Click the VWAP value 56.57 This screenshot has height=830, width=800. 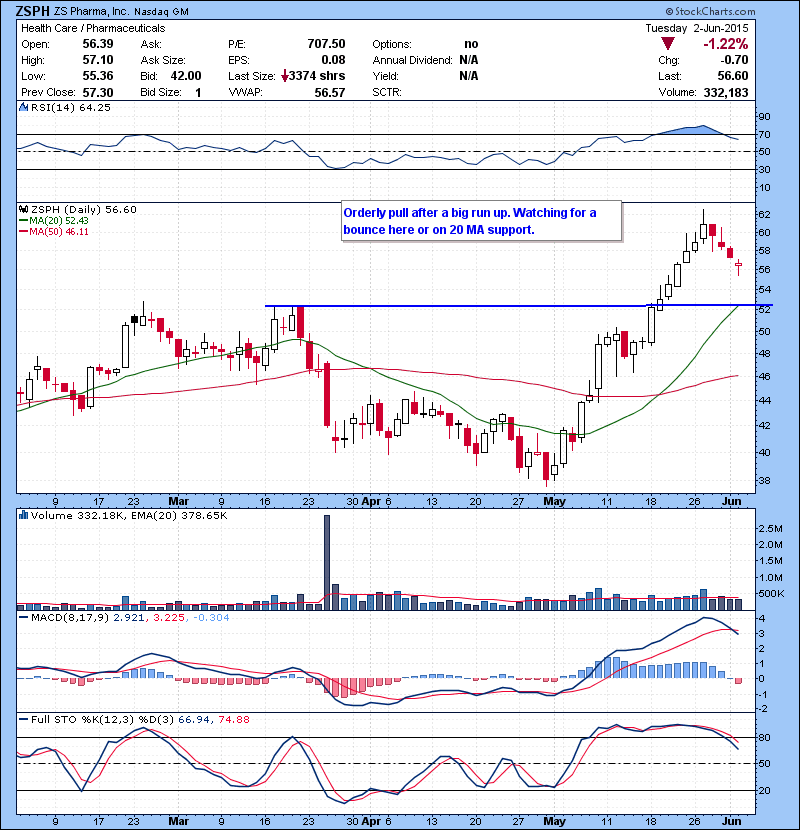coord(330,93)
